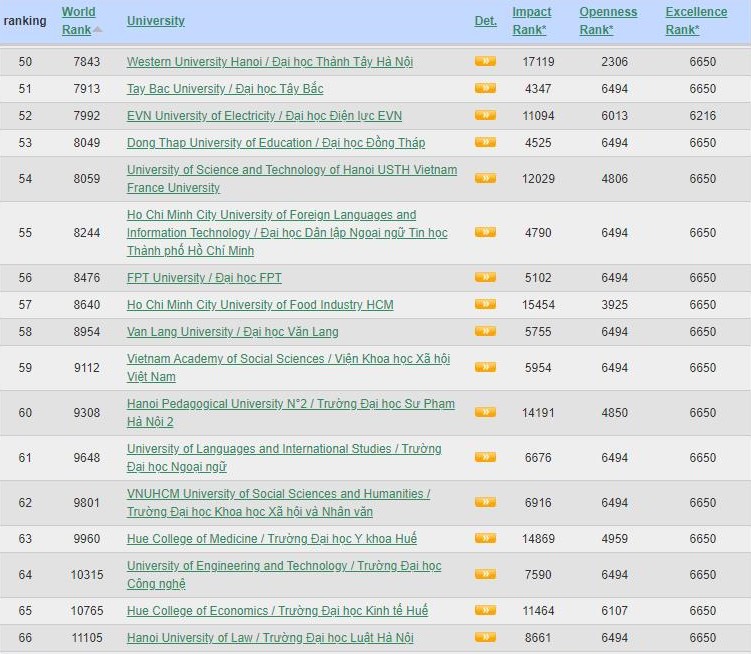The image size is (751, 654).
Task: Select impact rank value 4347
Action: coord(538,89)
